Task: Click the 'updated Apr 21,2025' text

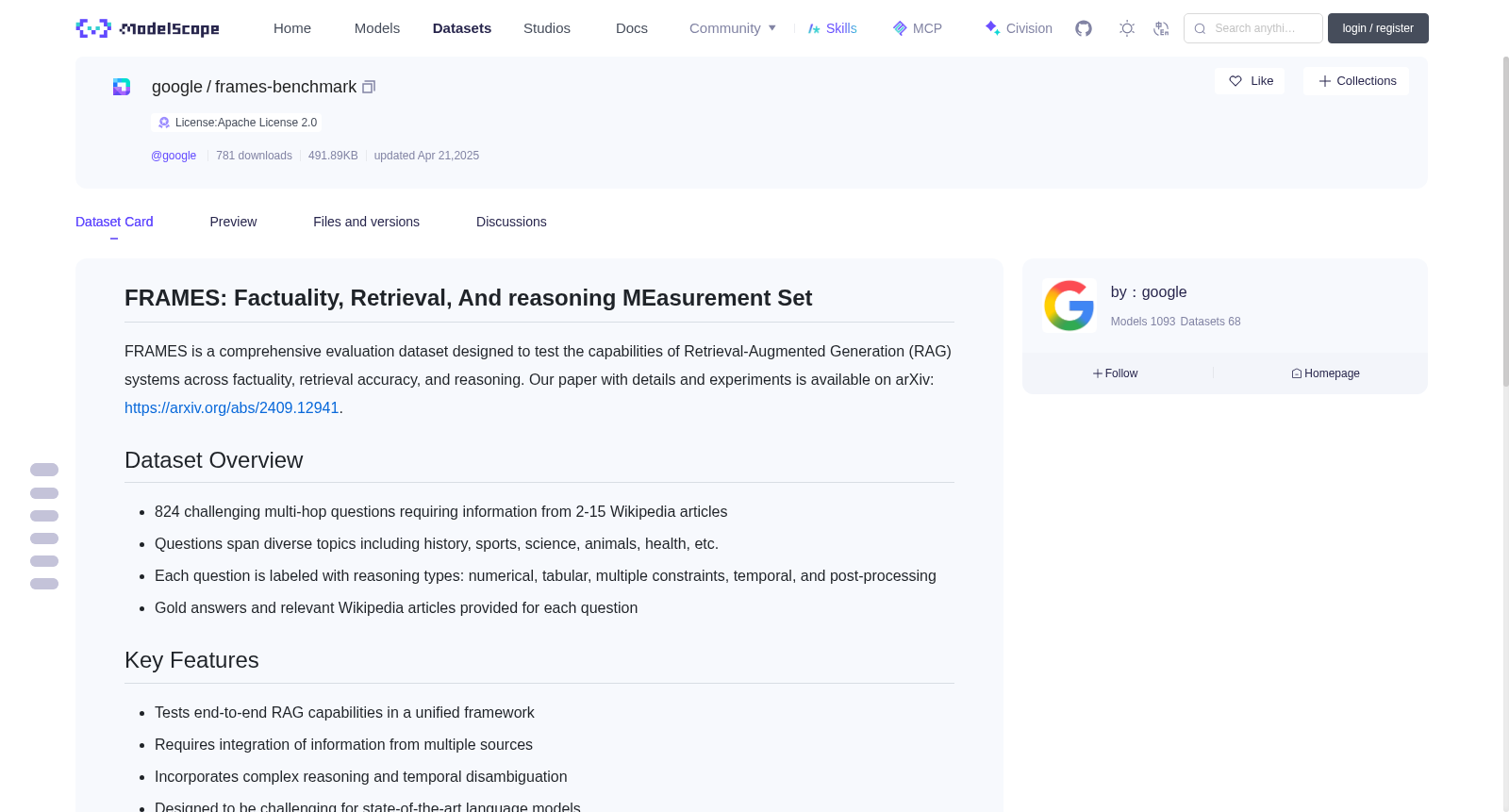Action: (x=426, y=156)
